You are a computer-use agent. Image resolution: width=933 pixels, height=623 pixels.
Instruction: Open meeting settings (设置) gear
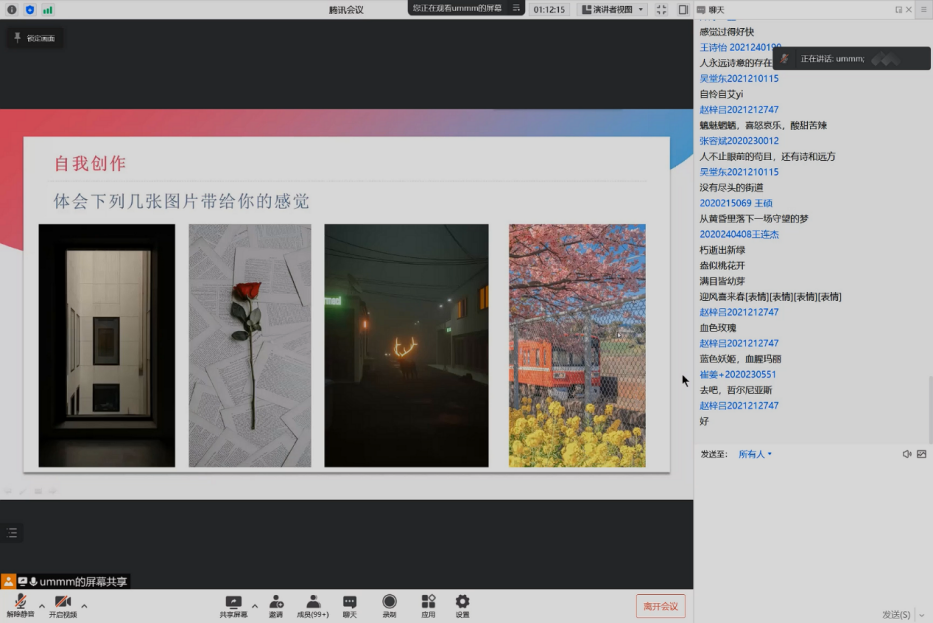click(x=462, y=604)
